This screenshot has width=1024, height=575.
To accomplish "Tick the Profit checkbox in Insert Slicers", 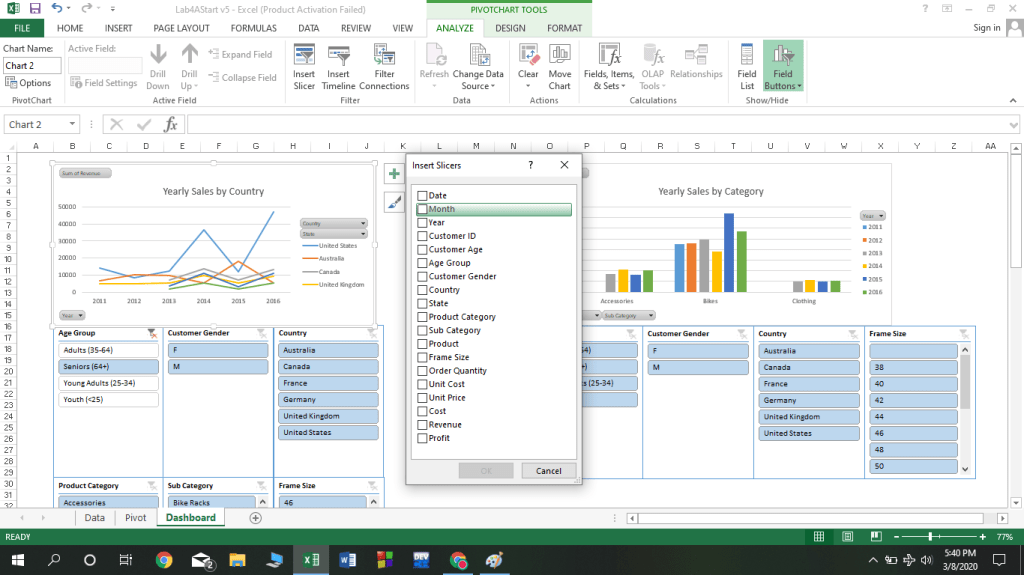I will (x=423, y=438).
